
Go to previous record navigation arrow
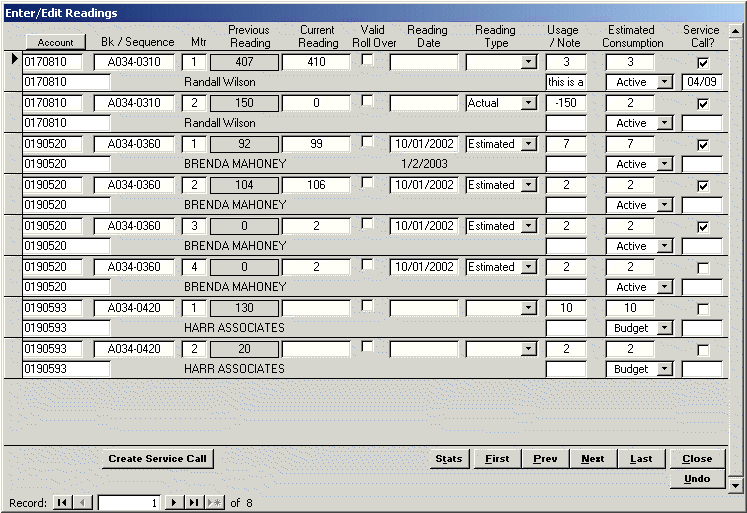pyautogui.click(x=82, y=503)
